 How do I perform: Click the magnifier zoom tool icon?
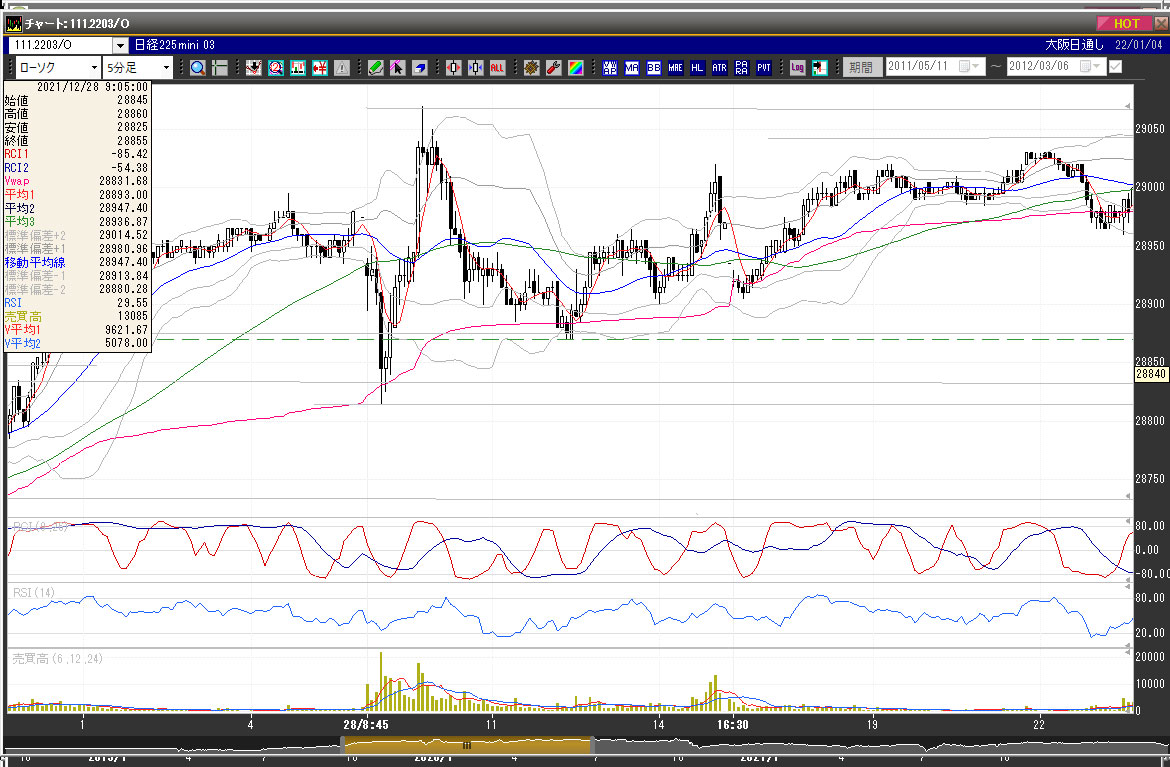(x=198, y=68)
